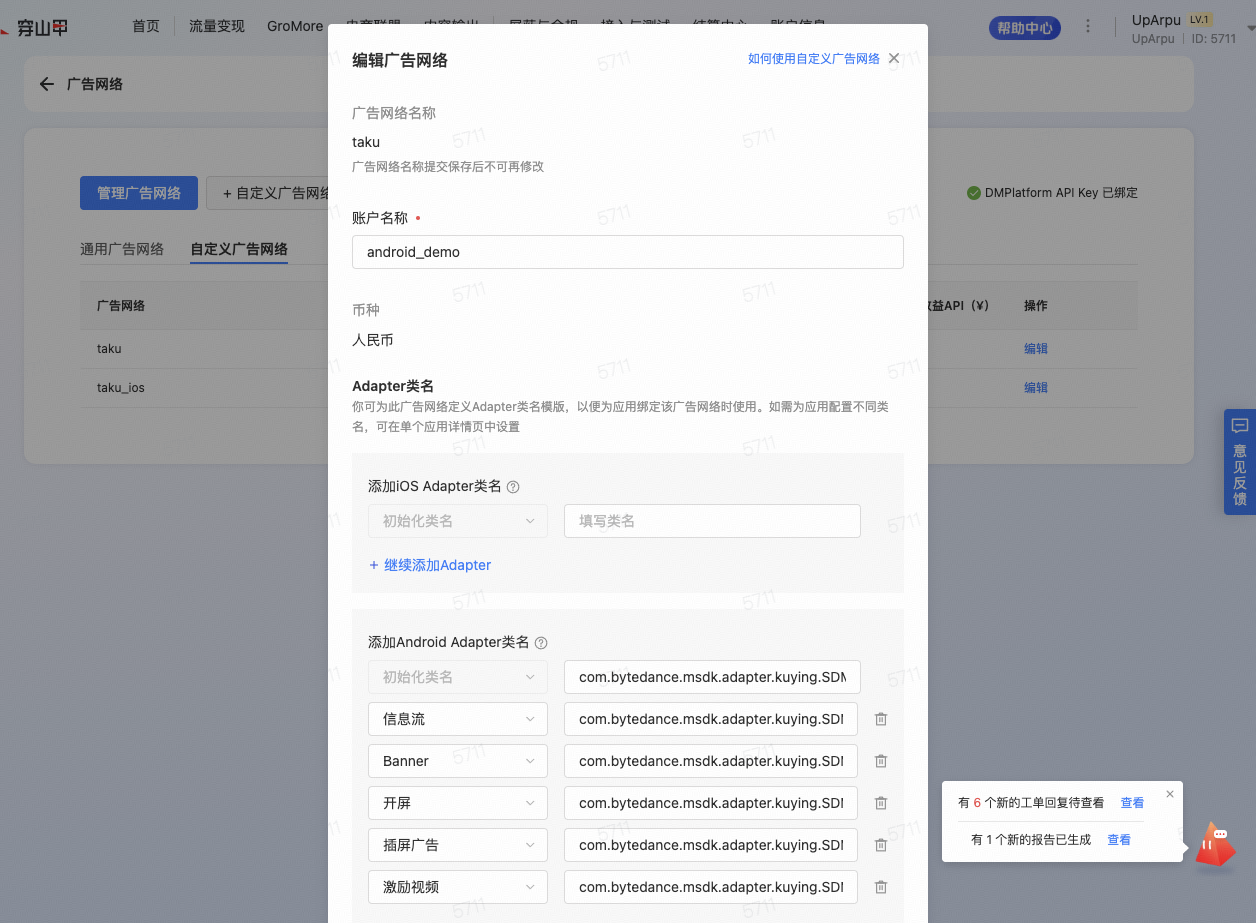Click the iOS class name input field
1256x923 pixels.
pos(712,521)
